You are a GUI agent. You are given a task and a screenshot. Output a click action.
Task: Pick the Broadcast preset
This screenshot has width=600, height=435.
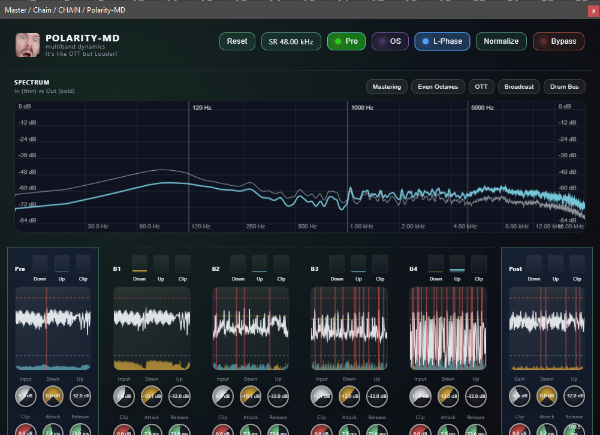click(519, 86)
